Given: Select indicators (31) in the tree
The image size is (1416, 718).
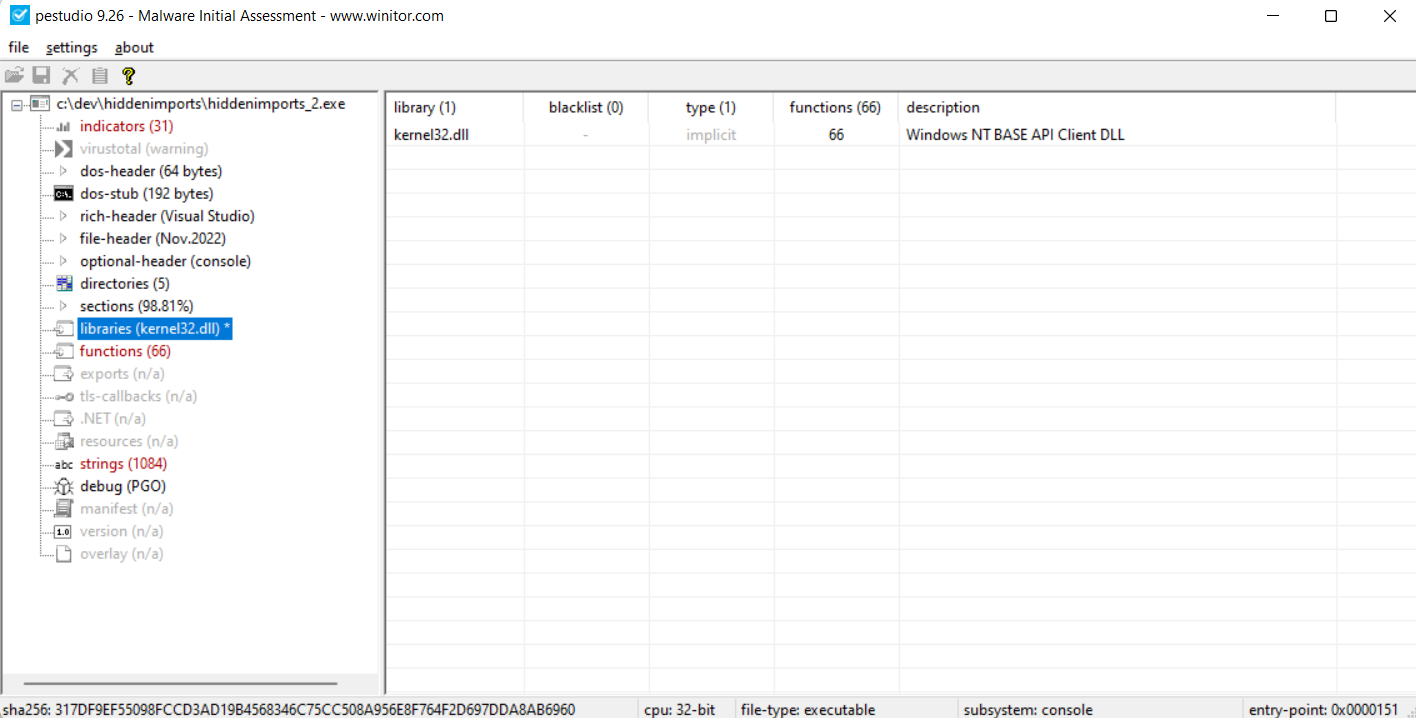Looking at the screenshot, I should tap(127, 126).
